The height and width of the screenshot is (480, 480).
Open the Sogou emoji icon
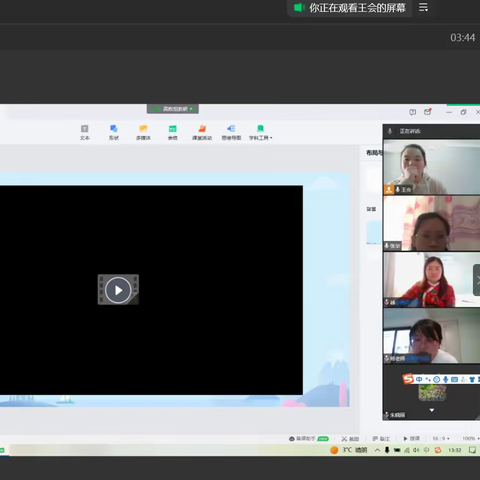(437, 379)
